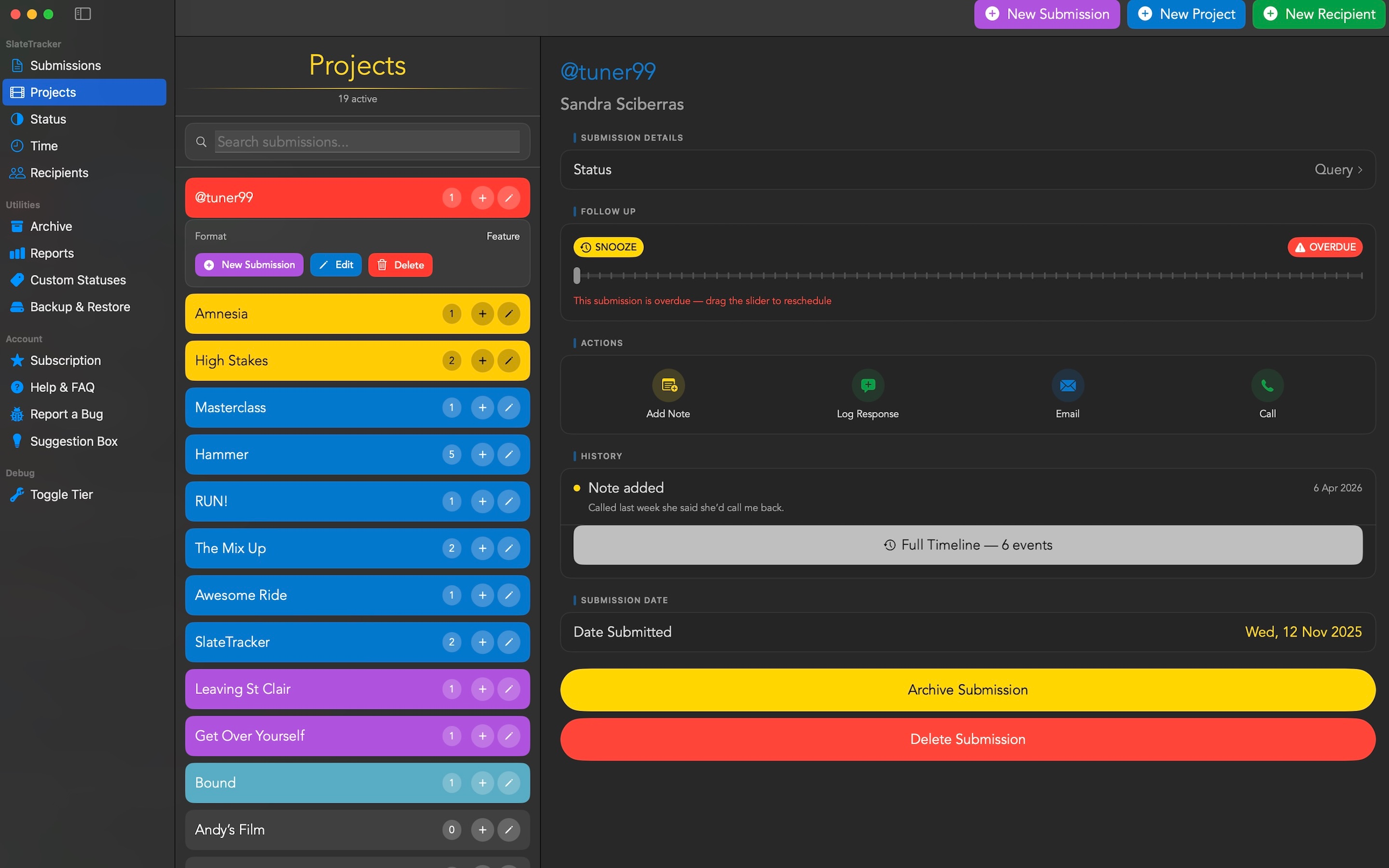Screen dimensions: 1389x868
Task: Open the Archive utility
Action: click(x=84, y=226)
